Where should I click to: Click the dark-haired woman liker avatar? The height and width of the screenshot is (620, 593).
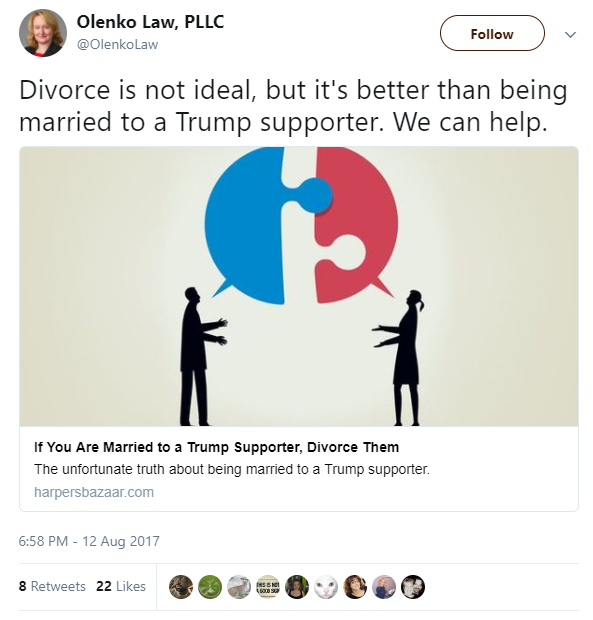coord(297,586)
